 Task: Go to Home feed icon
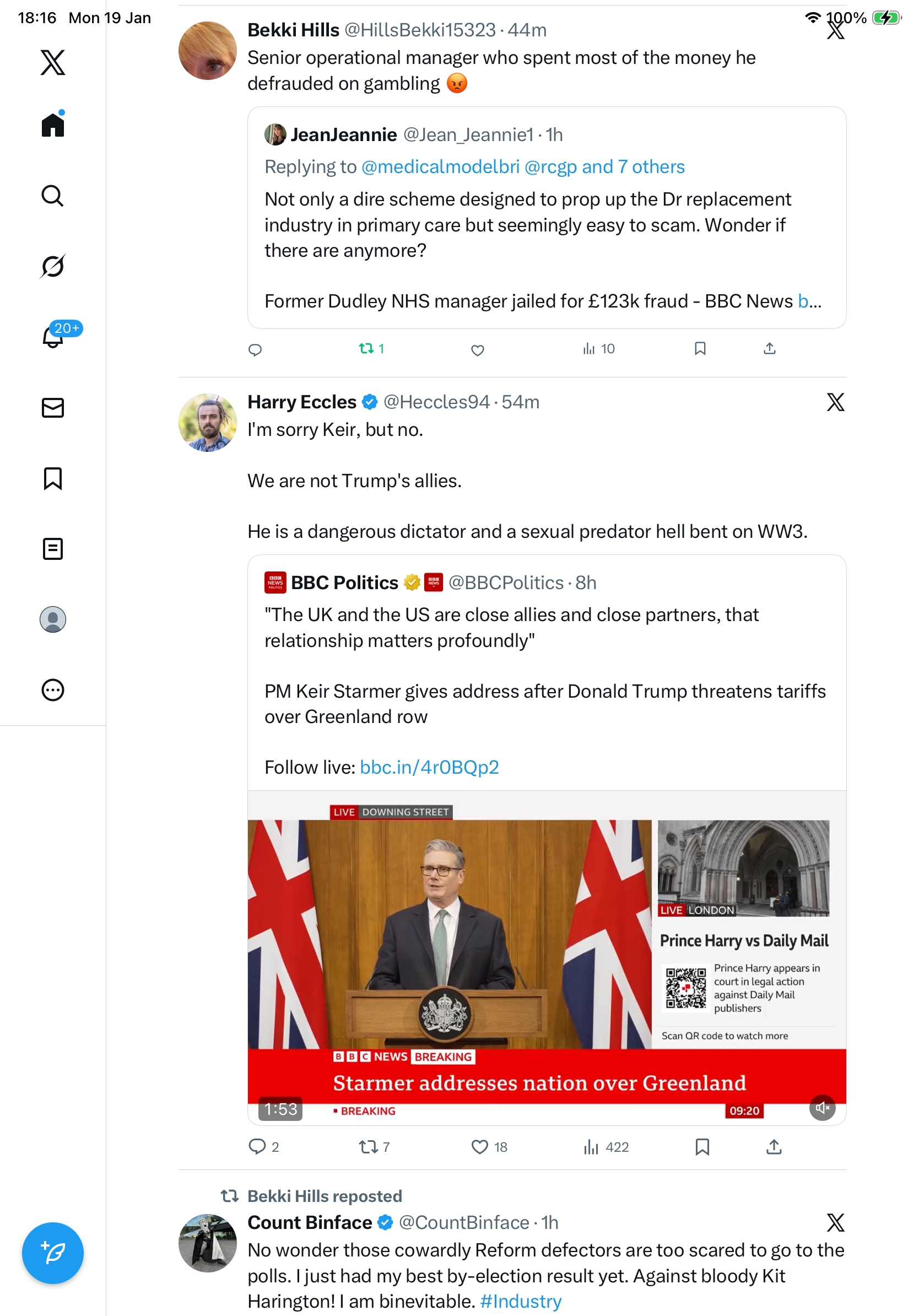tap(53, 125)
